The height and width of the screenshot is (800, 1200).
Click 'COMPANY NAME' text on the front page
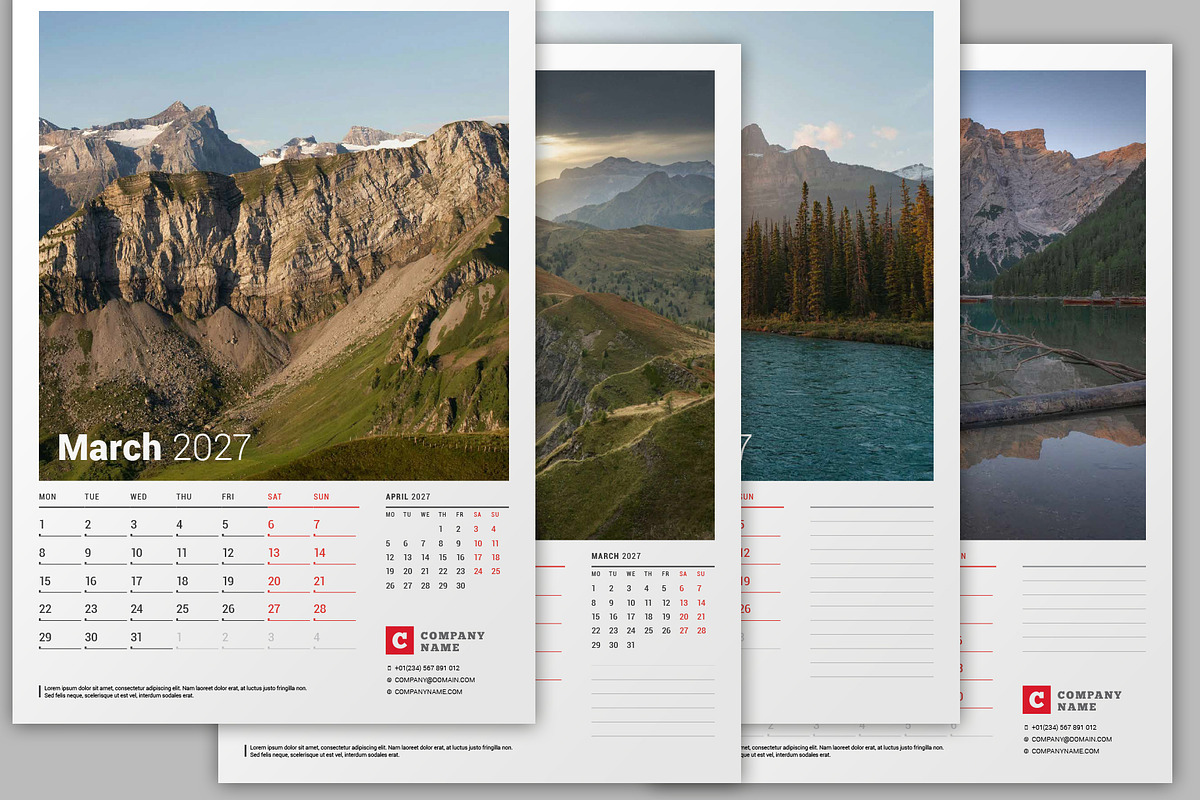pos(453,641)
